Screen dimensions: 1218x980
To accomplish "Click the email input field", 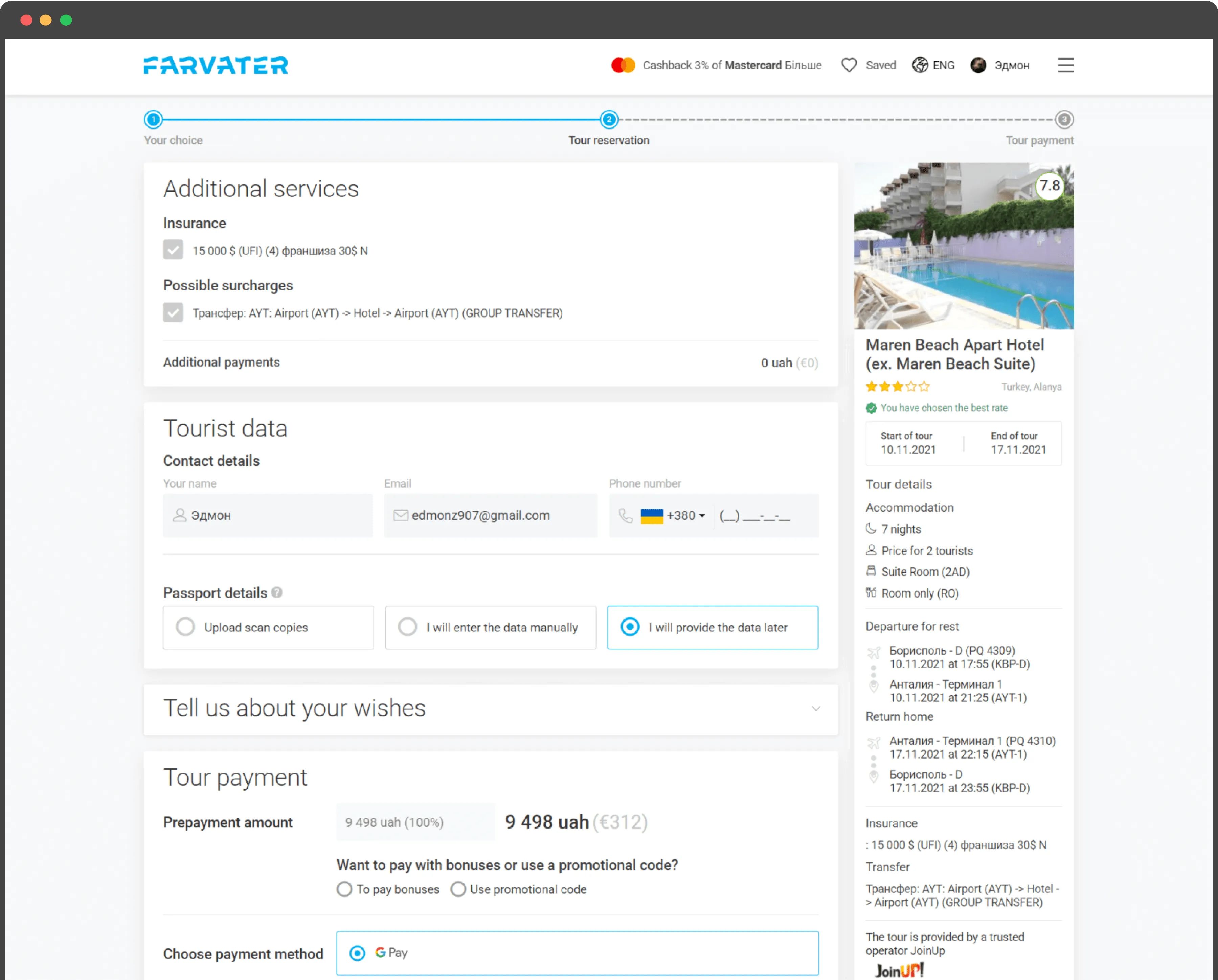I will click(x=490, y=515).
